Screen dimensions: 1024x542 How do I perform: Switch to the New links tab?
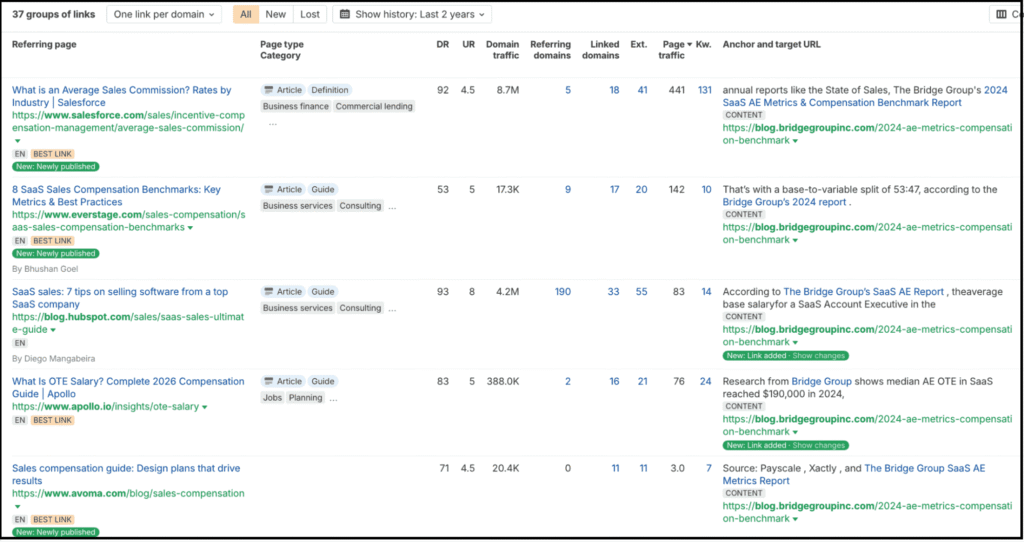point(276,14)
